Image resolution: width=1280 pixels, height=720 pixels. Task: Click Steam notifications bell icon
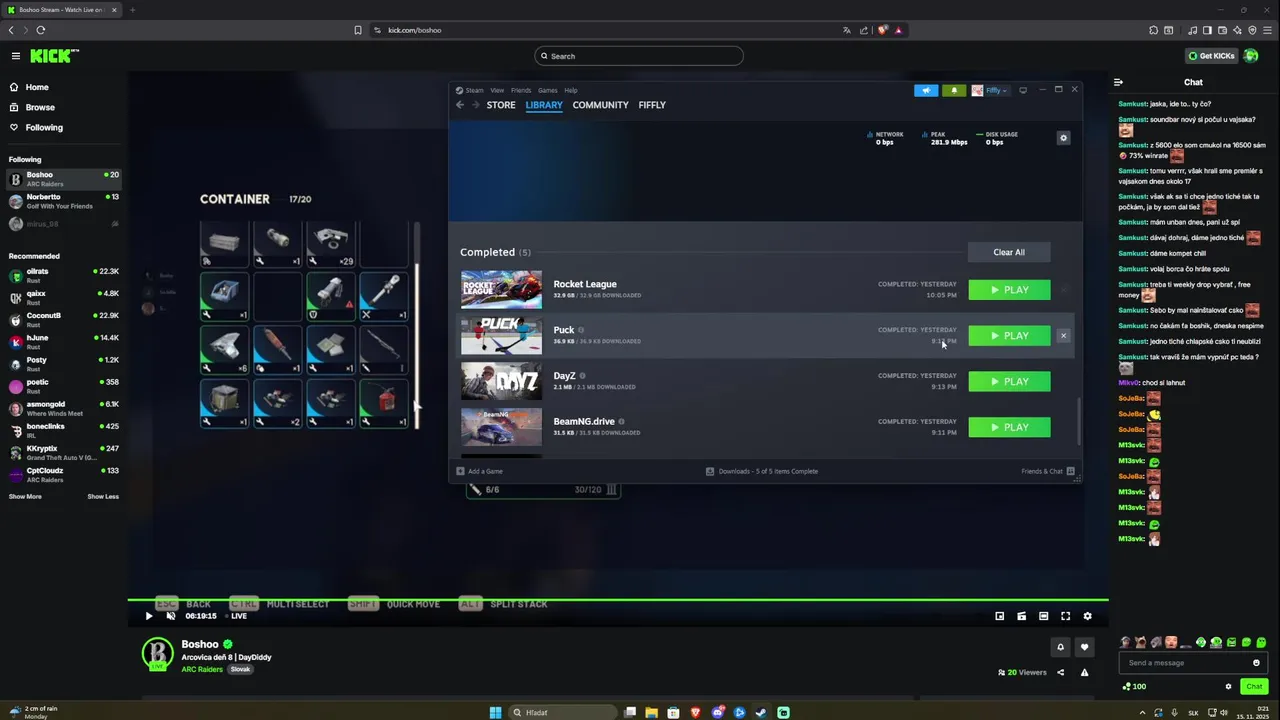[x=953, y=90]
